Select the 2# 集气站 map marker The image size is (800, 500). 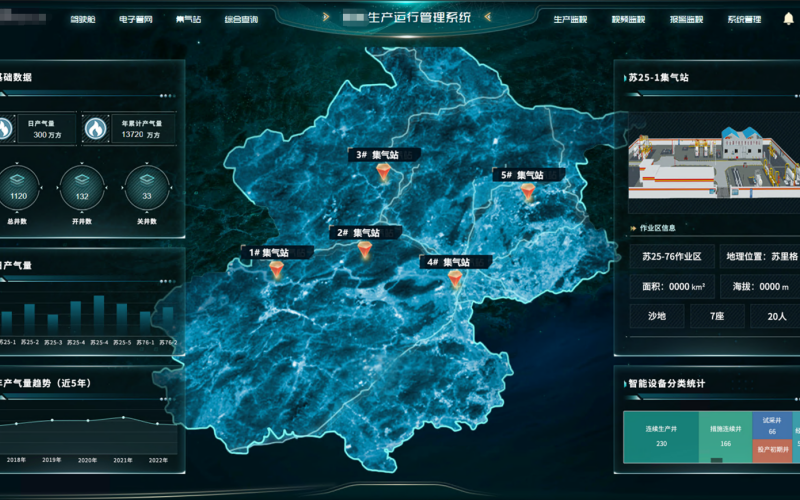[365, 250]
